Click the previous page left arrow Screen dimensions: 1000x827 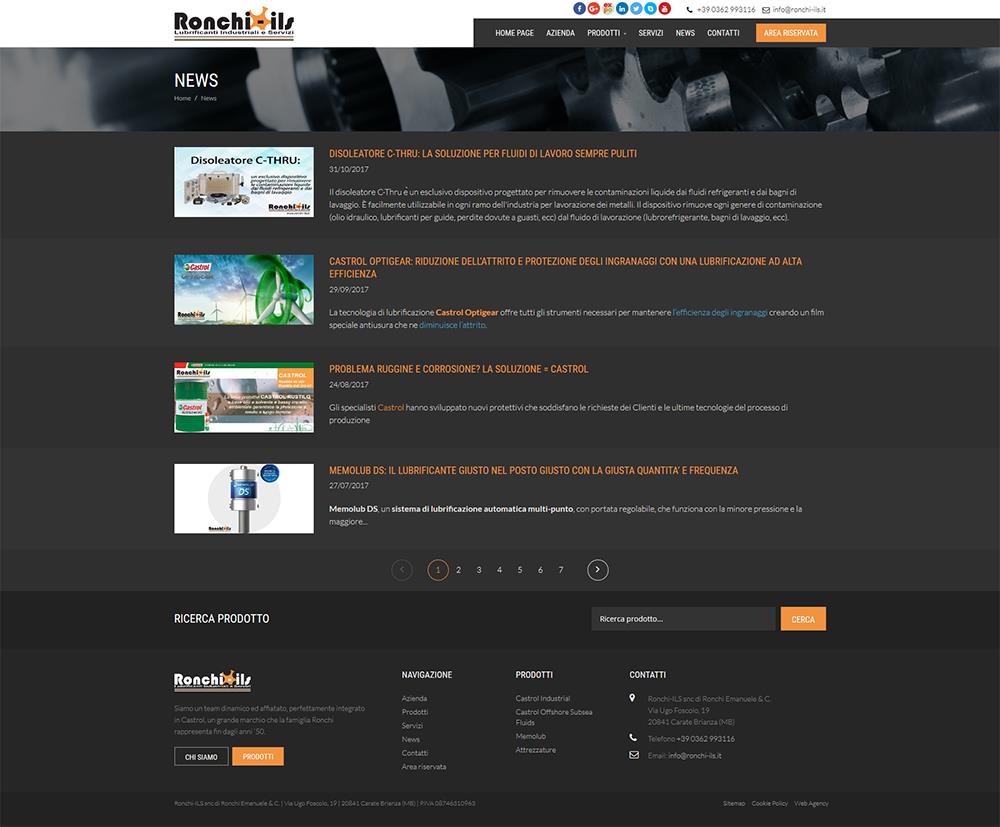click(402, 570)
